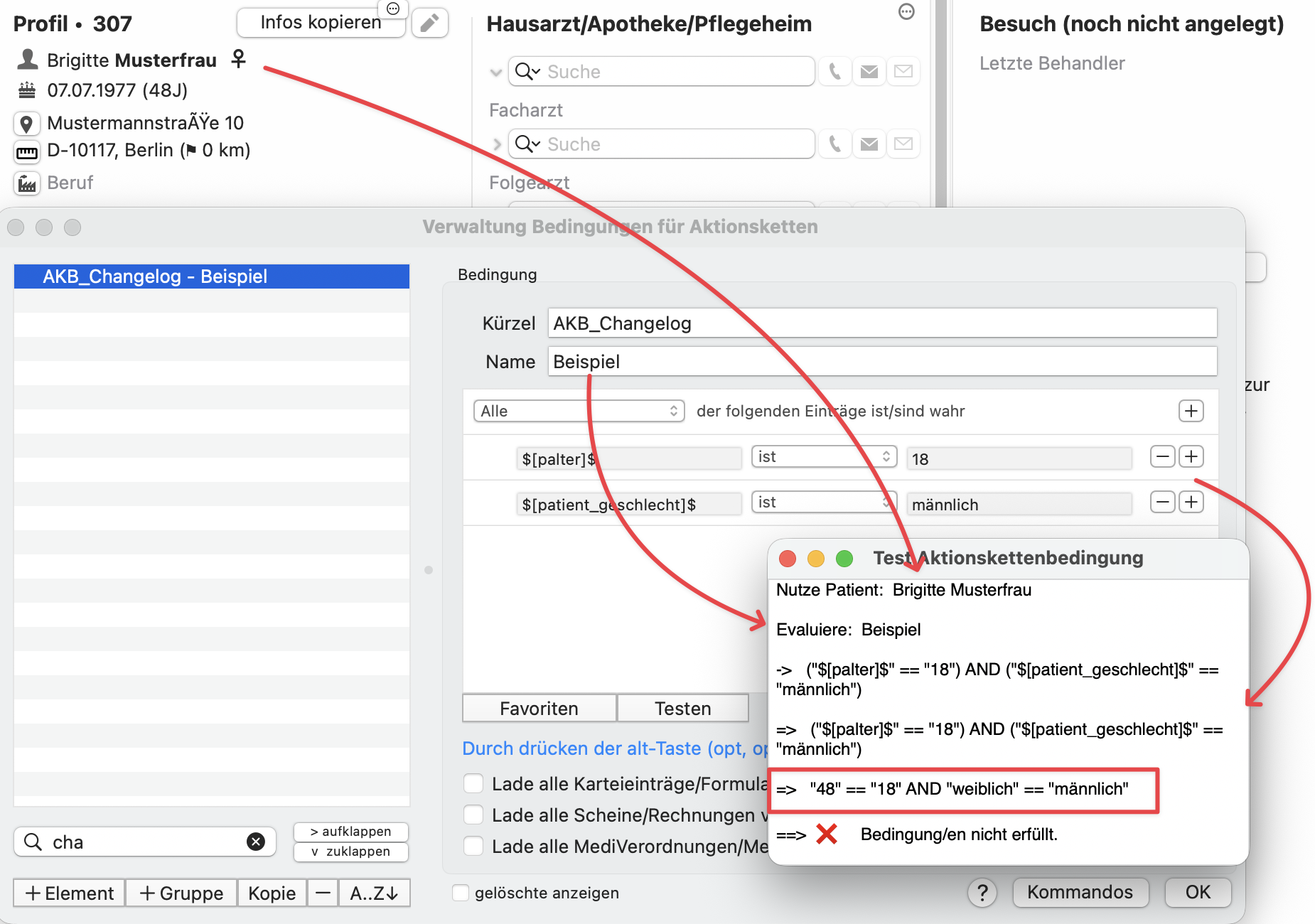Open the ist dropdown for palter condition
The width and height of the screenshot is (1315, 924).
pyautogui.click(x=823, y=457)
